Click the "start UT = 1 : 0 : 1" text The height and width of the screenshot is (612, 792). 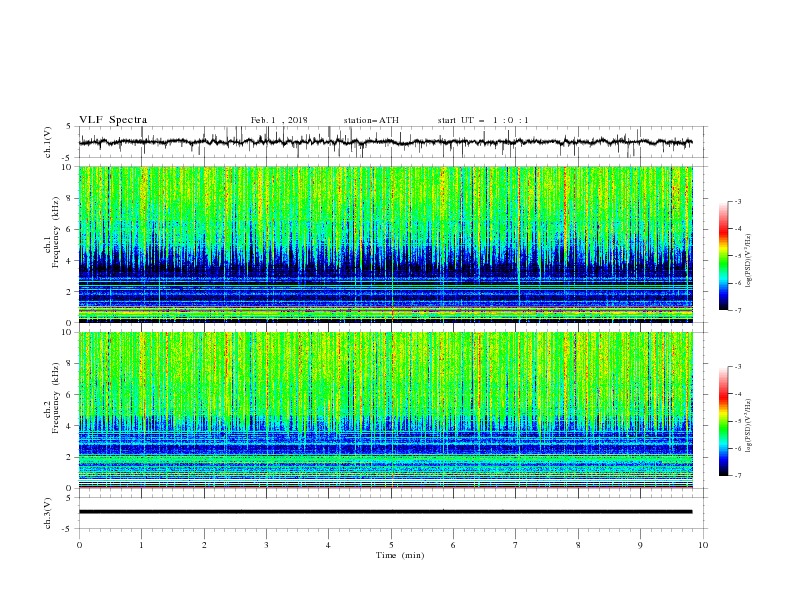(483, 120)
